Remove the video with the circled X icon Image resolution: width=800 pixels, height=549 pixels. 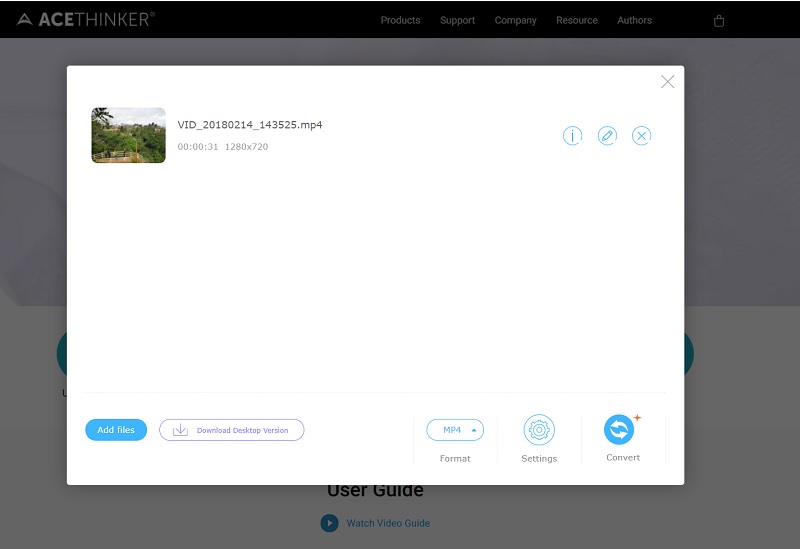[641, 136]
